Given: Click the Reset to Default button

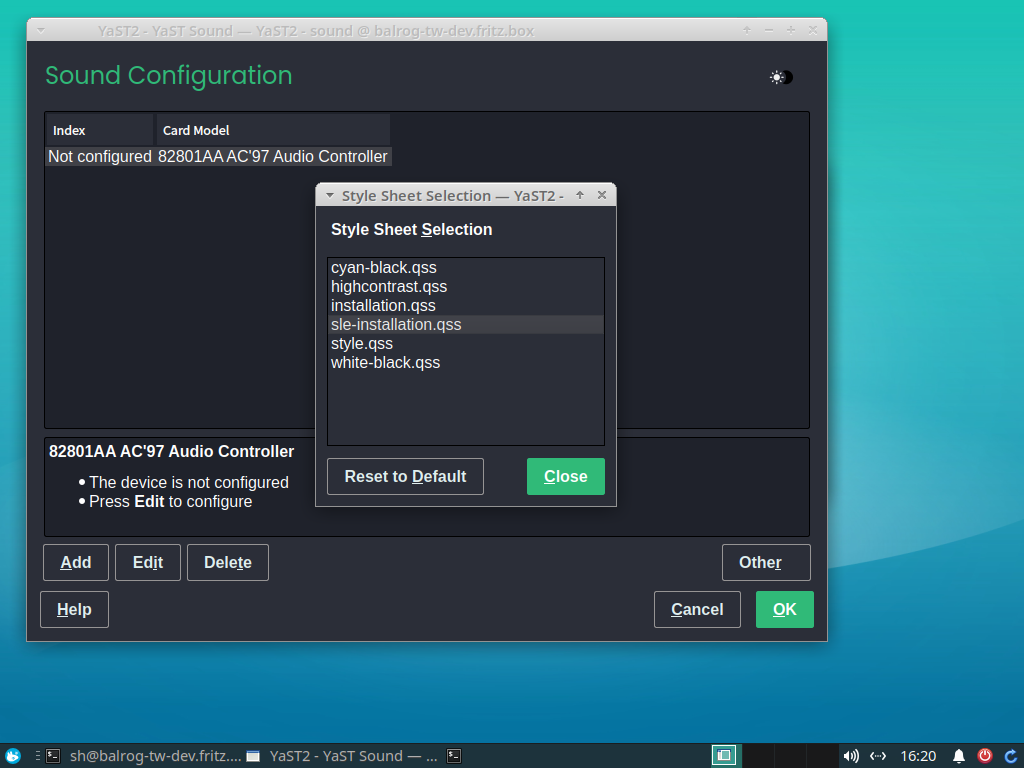Looking at the screenshot, I should tap(405, 477).
